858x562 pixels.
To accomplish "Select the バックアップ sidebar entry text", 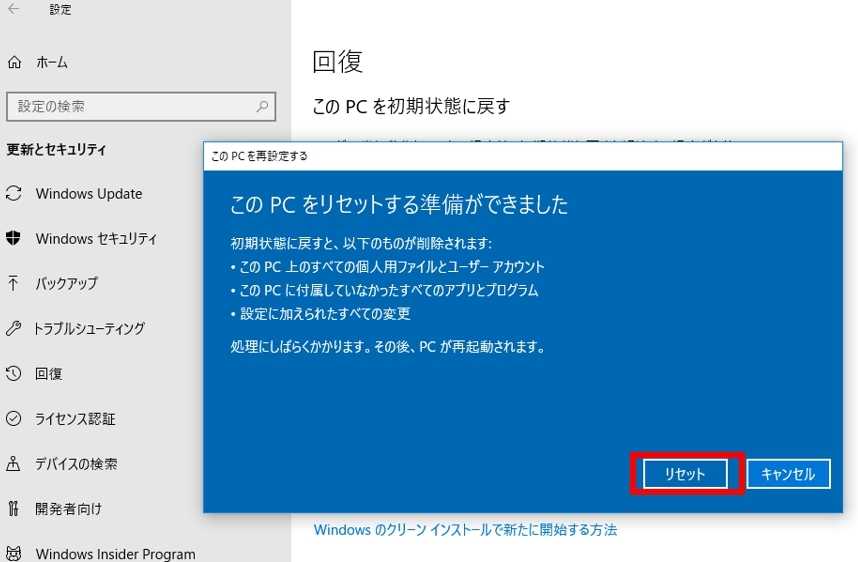I will pyautogui.click(x=66, y=284).
